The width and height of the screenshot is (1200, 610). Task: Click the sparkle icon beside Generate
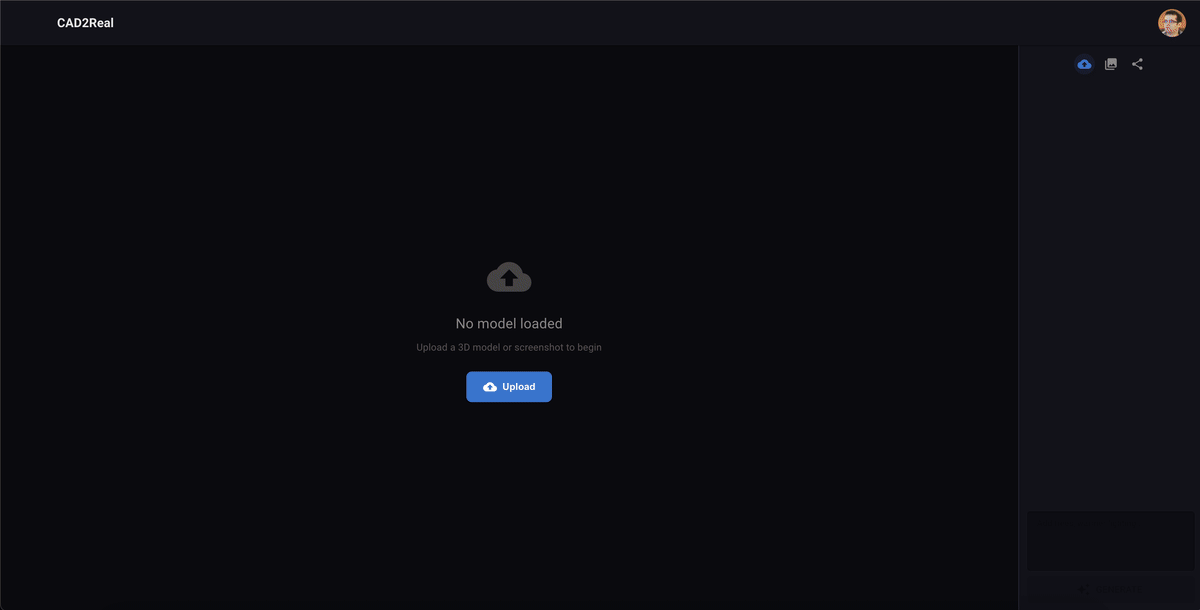click(1082, 590)
